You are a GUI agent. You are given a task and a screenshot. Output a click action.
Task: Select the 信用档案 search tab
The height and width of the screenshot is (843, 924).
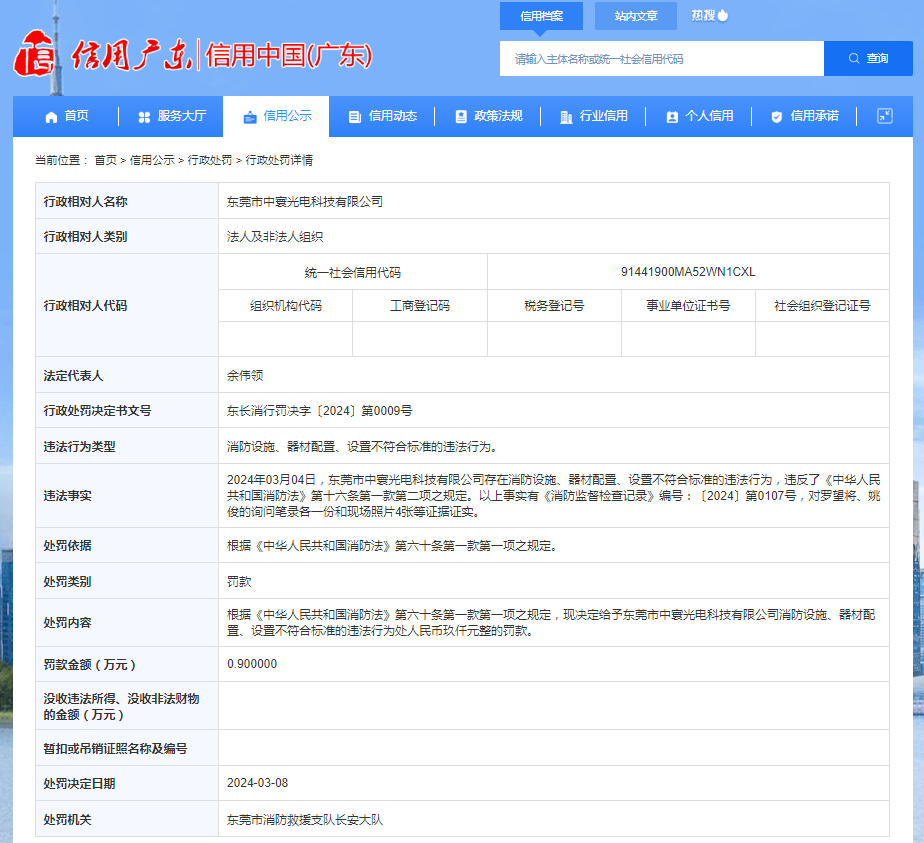[541, 16]
